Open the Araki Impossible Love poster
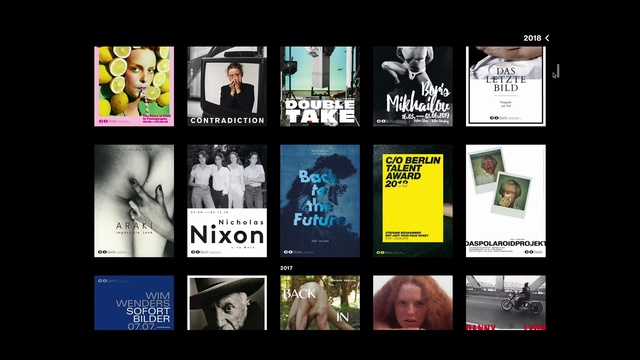Viewport: 640px width, 360px height. (134, 201)
